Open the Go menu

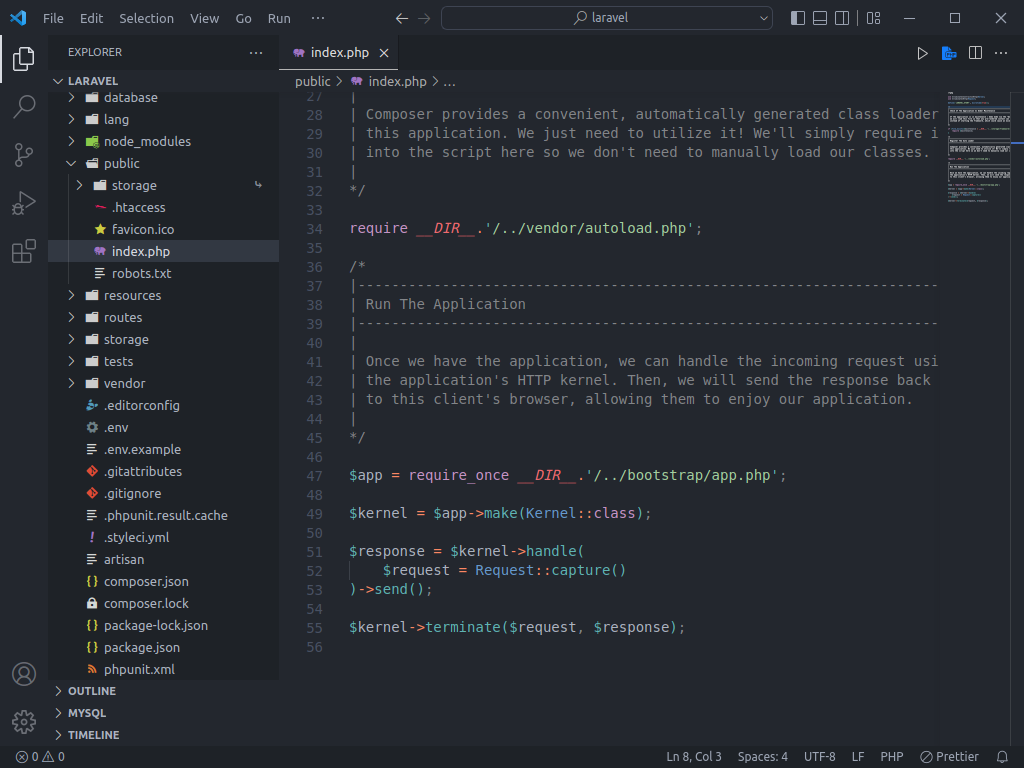[244, 18]
